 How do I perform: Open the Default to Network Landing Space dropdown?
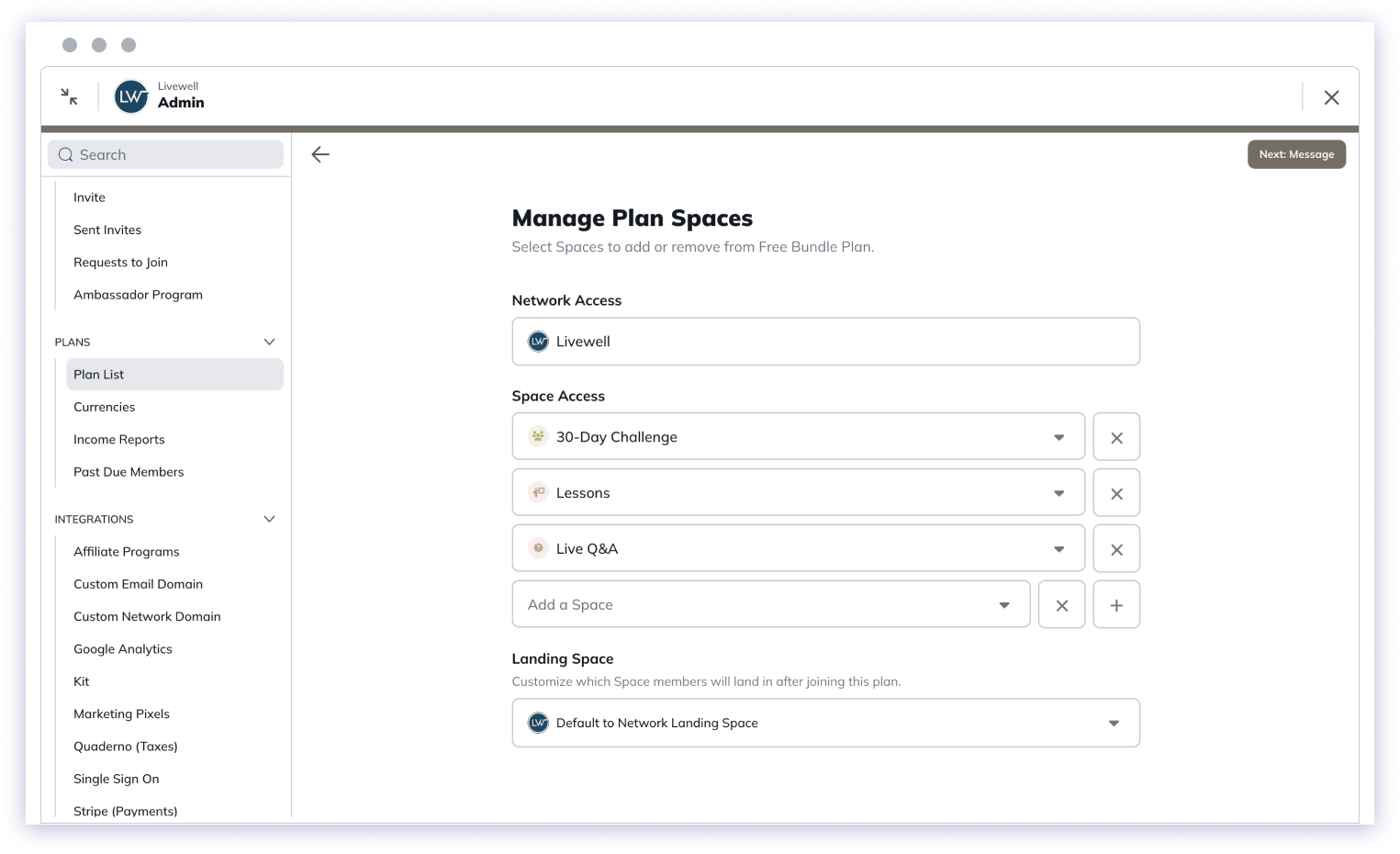point(1114,723)
